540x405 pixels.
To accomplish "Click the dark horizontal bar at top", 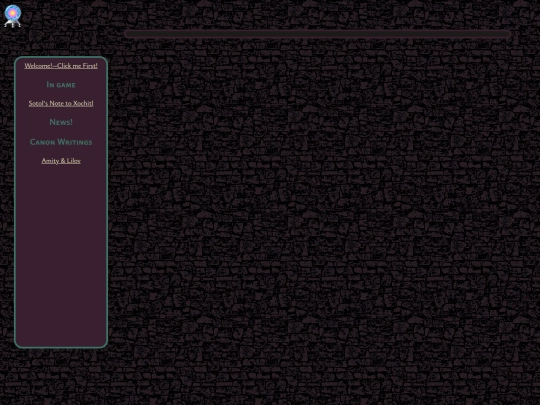I will coord(318,34).
